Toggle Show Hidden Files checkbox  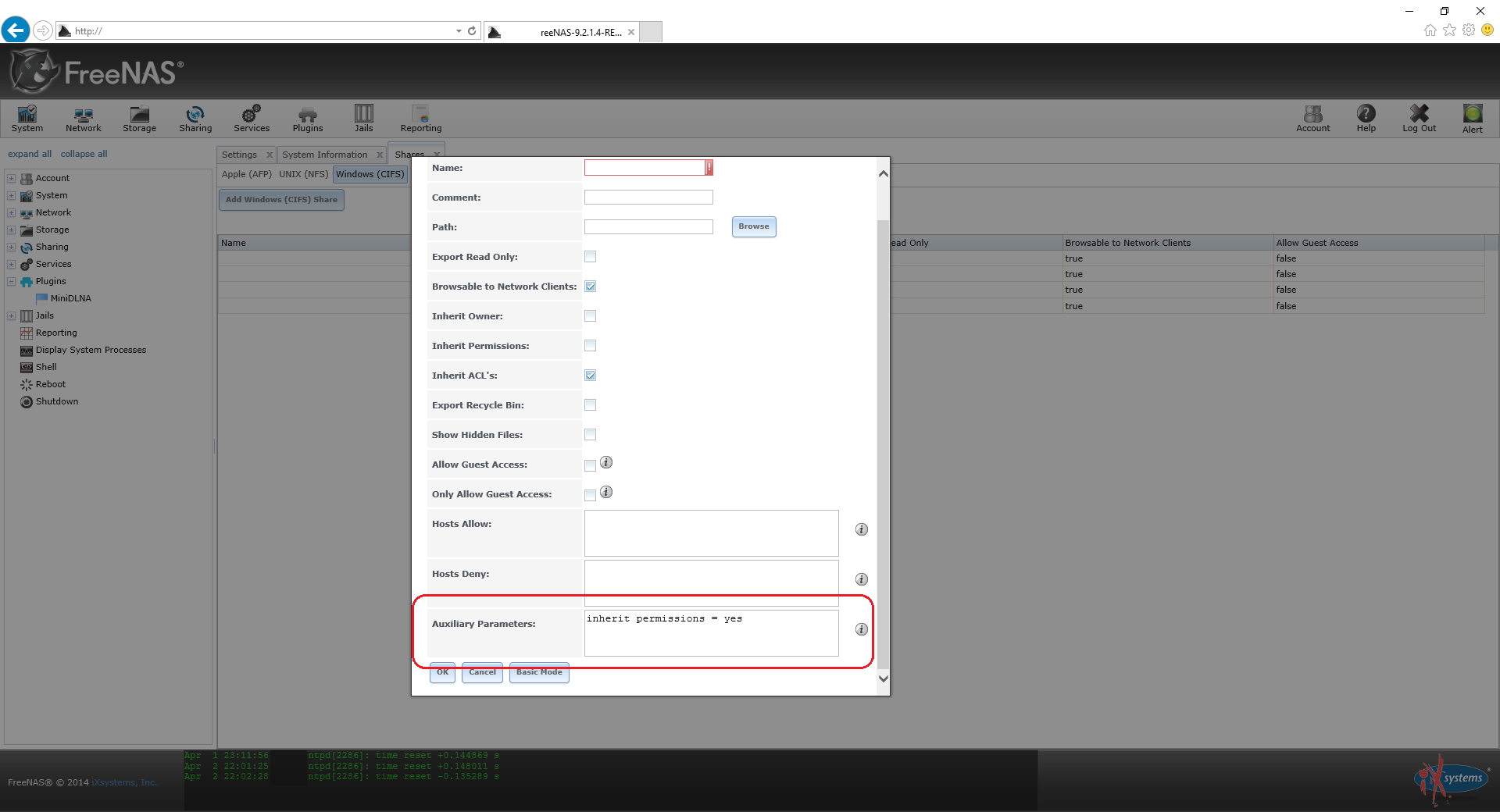pyautogui.click(x=591, y=435)
